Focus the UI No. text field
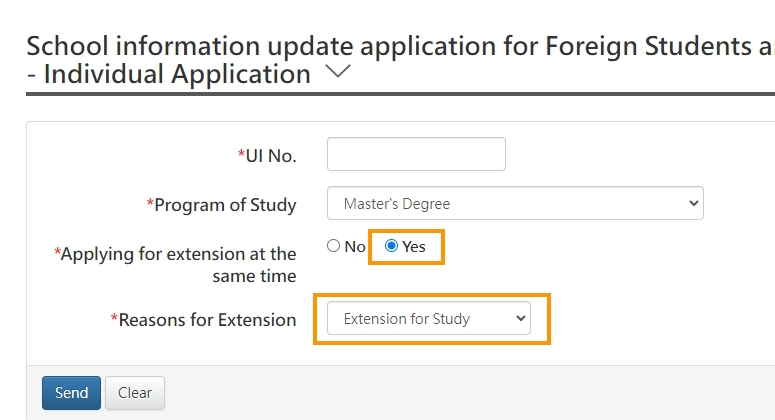Viewport: 775px width, 420px height. tap(416, 154)
